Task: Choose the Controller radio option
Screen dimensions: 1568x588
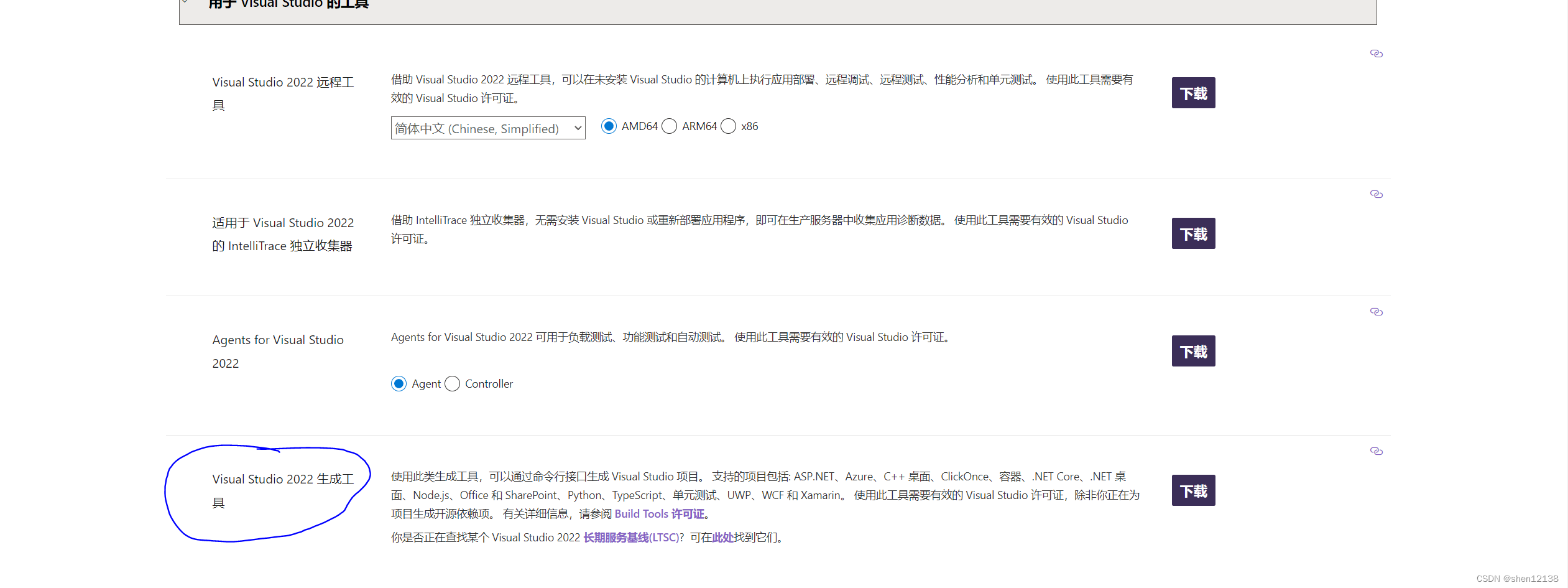Action: point(452,384)
